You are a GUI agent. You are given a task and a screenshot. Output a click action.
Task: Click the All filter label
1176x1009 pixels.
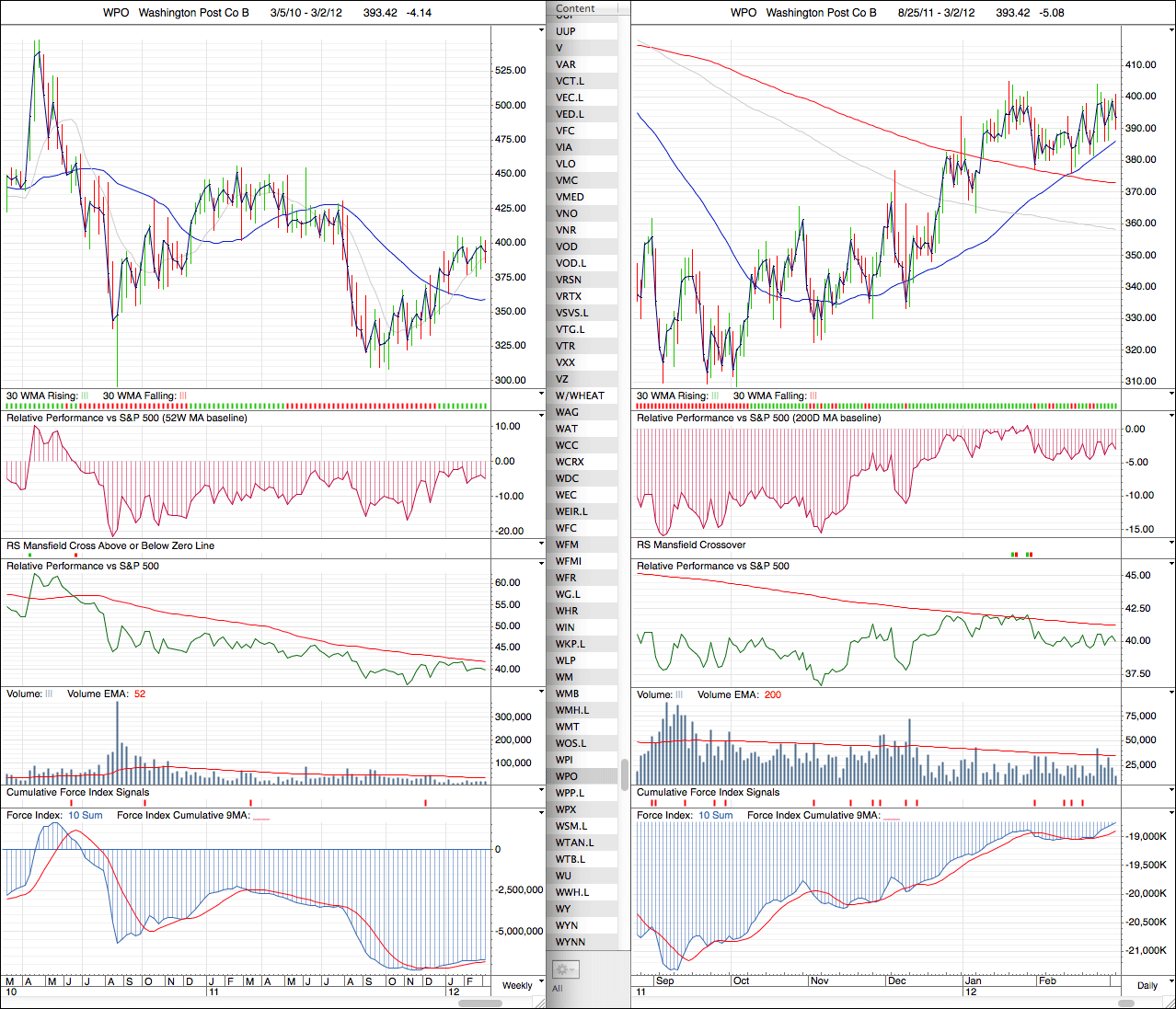558,989
